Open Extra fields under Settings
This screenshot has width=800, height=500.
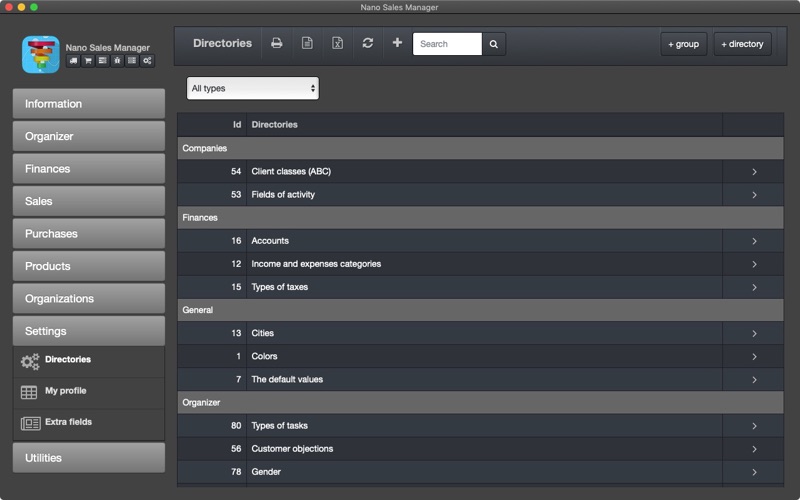(x=89, y=423)
